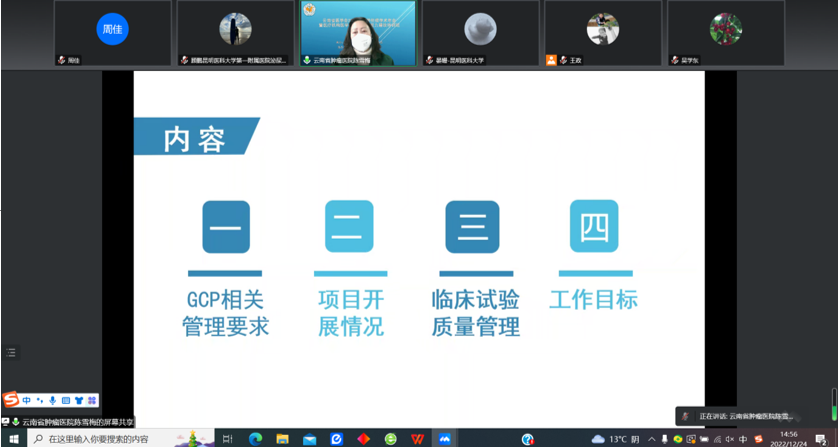This screenshot has height=447, width=838.
Task: Launch Microsoft Edge from the taskbar
Action: tap(255, 439)
